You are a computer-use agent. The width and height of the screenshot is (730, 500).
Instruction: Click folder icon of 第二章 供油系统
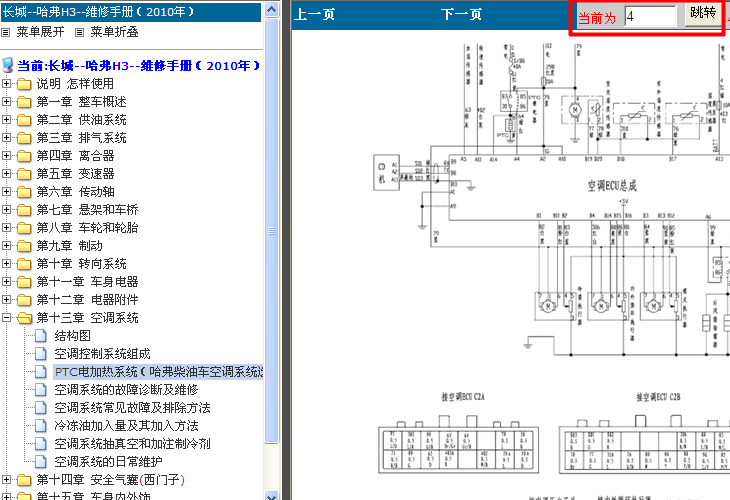pos(24,120)
